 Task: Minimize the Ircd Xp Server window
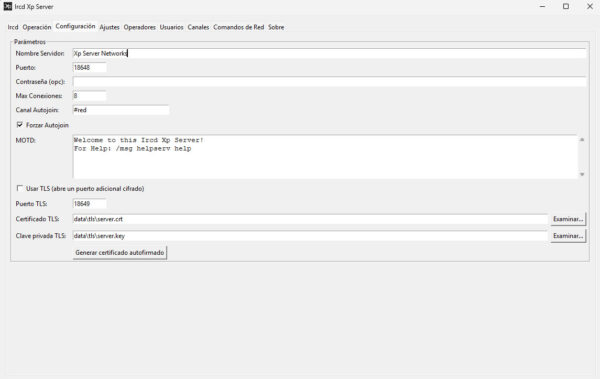tap(542, 7)
